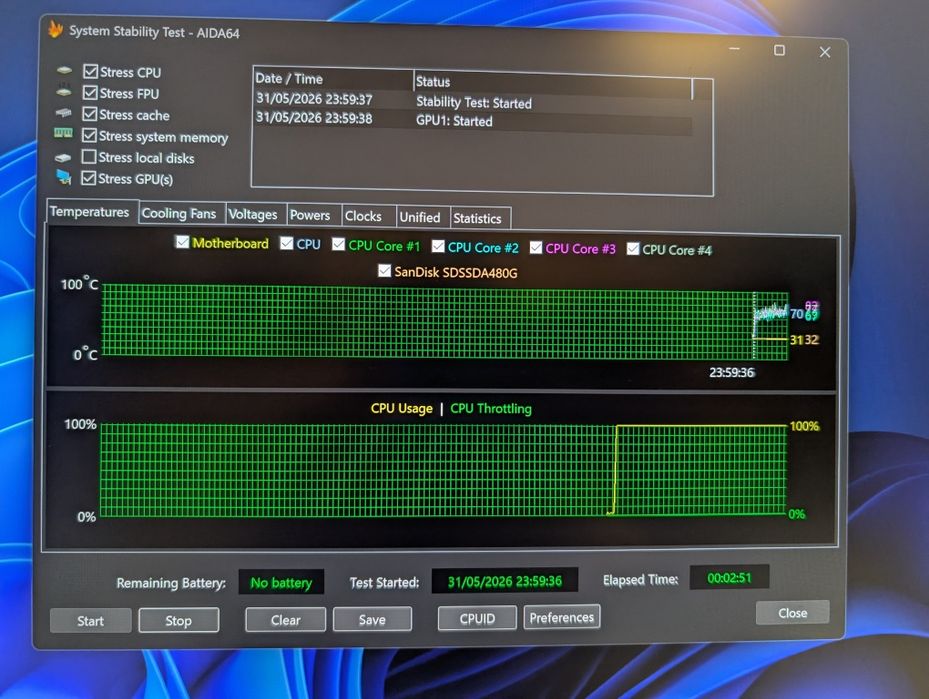Toggle the Stress system memory checkbox

point(89,135)
